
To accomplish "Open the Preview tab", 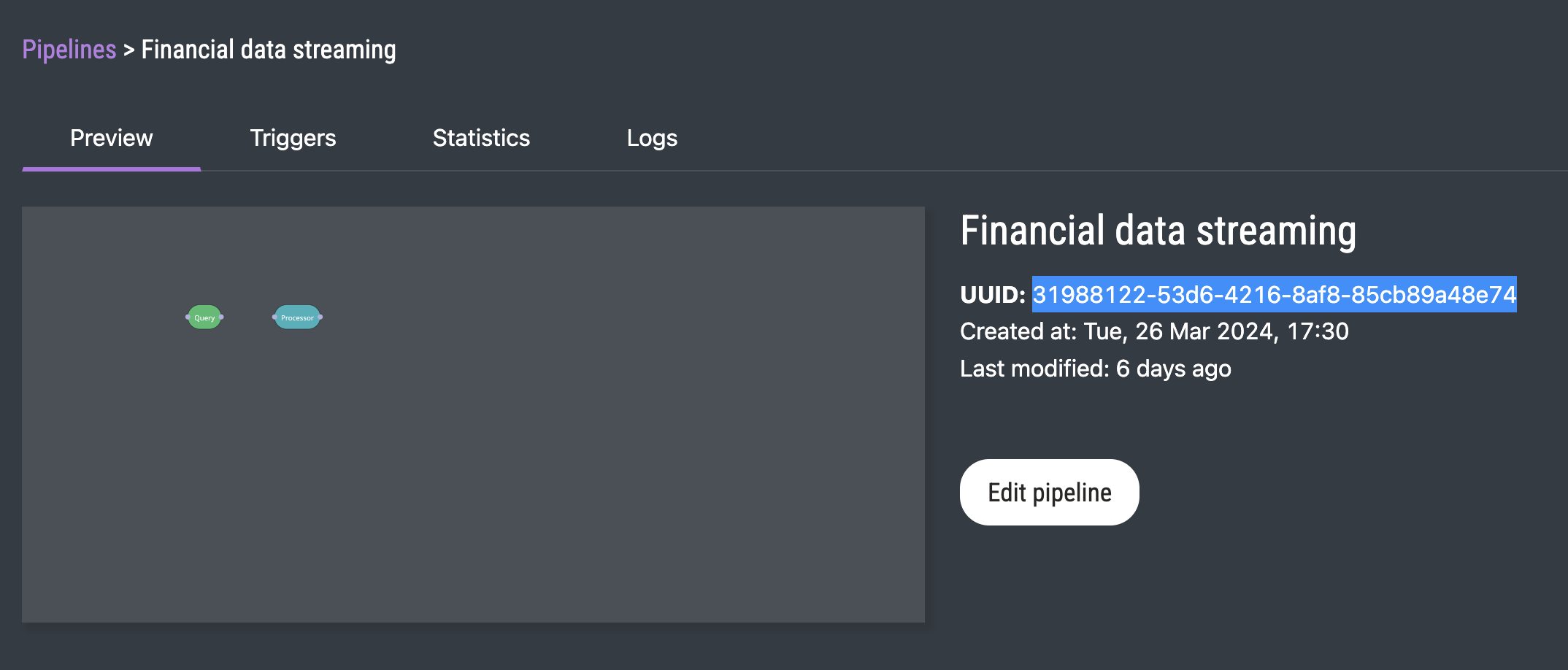I will 112,138.
